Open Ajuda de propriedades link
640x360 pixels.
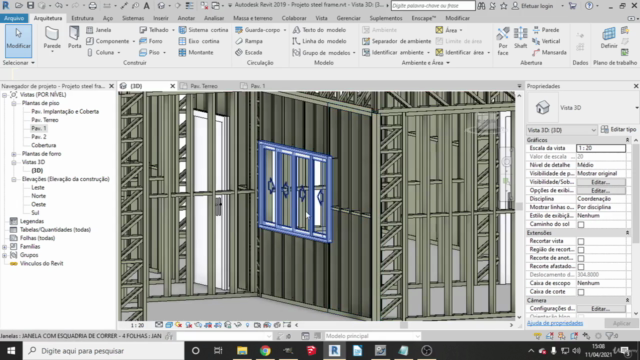tap(555, 323)
